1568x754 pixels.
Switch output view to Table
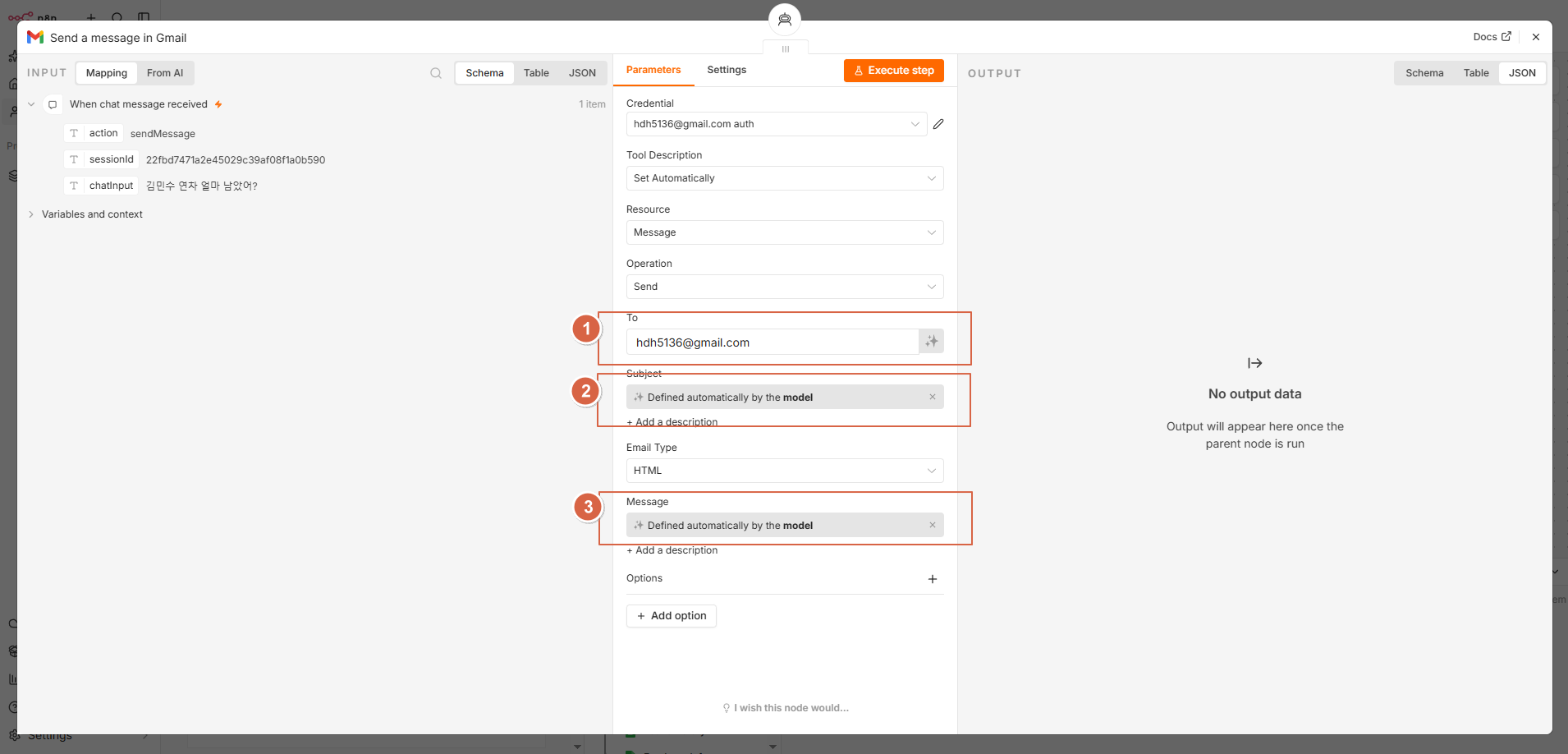pos(1476,73)
